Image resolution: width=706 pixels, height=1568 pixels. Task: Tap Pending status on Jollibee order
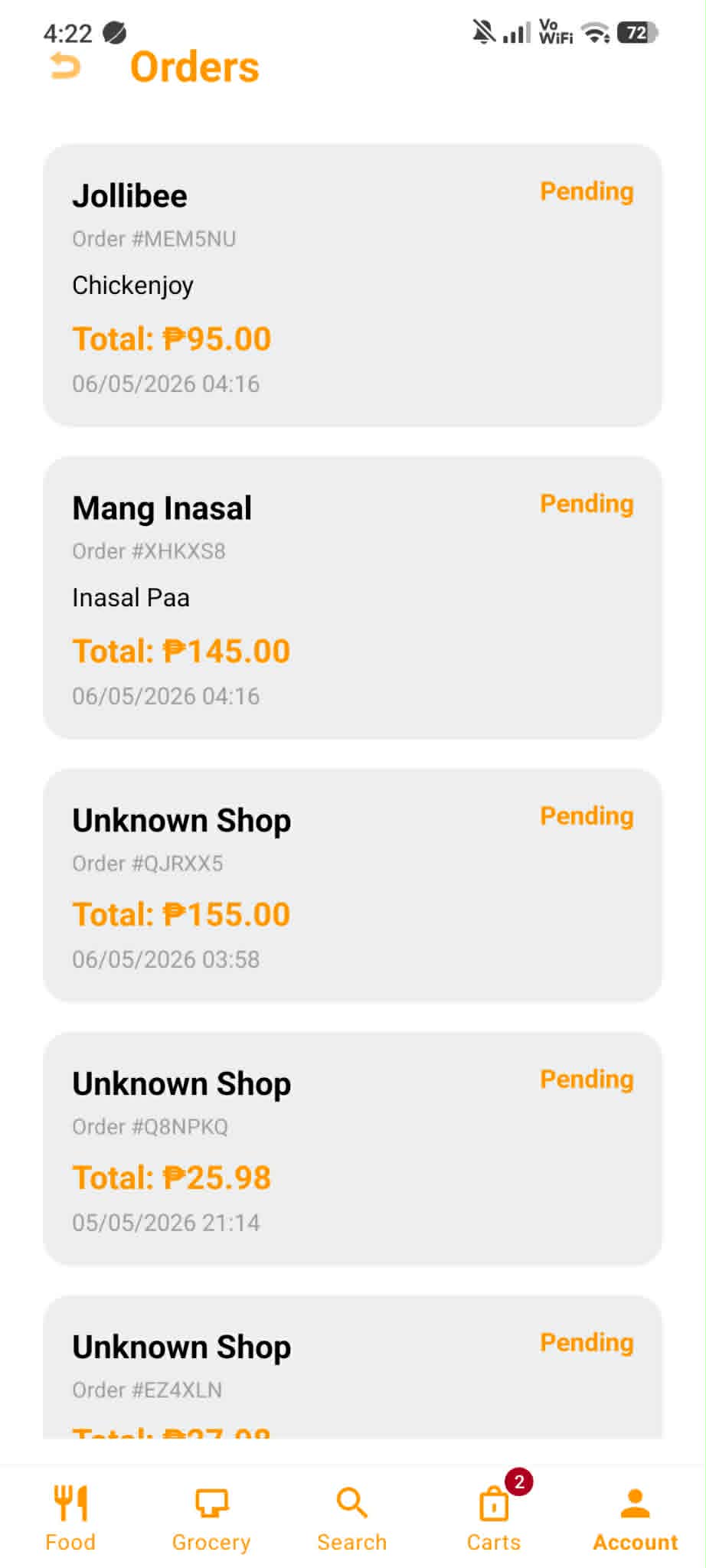(587, 191)
